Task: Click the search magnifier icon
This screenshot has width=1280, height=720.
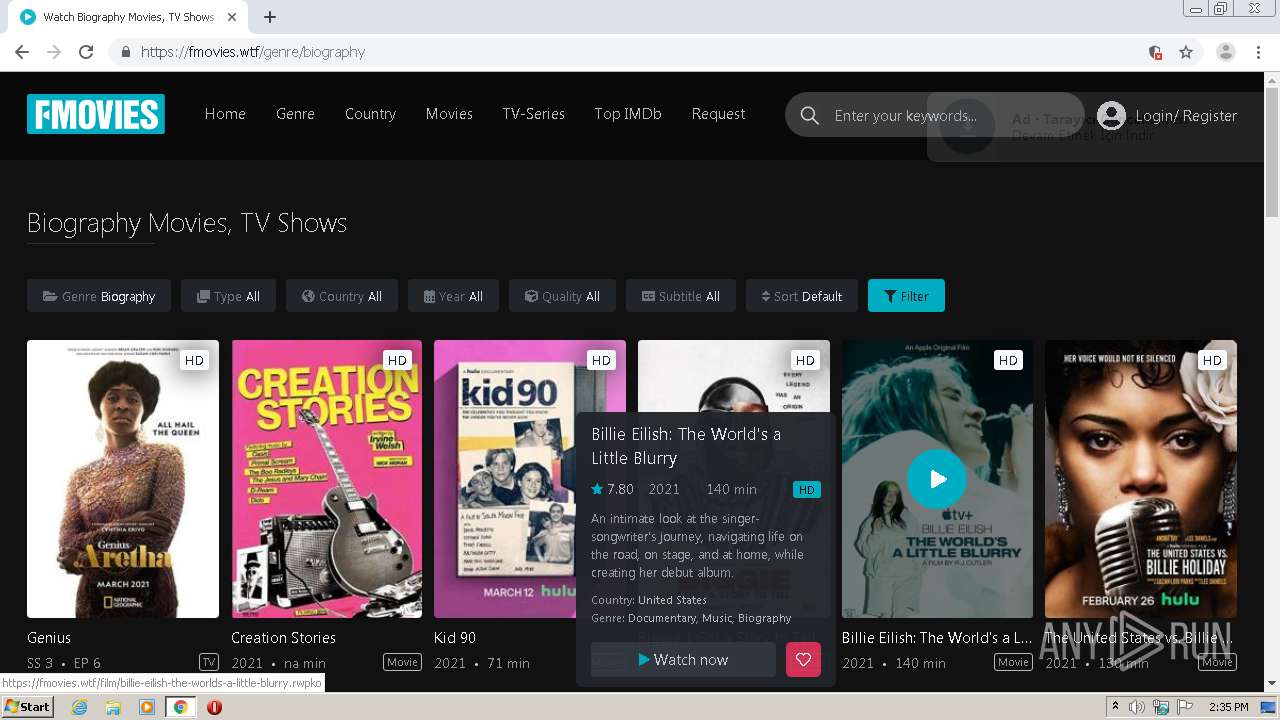Action: (810, 116)
